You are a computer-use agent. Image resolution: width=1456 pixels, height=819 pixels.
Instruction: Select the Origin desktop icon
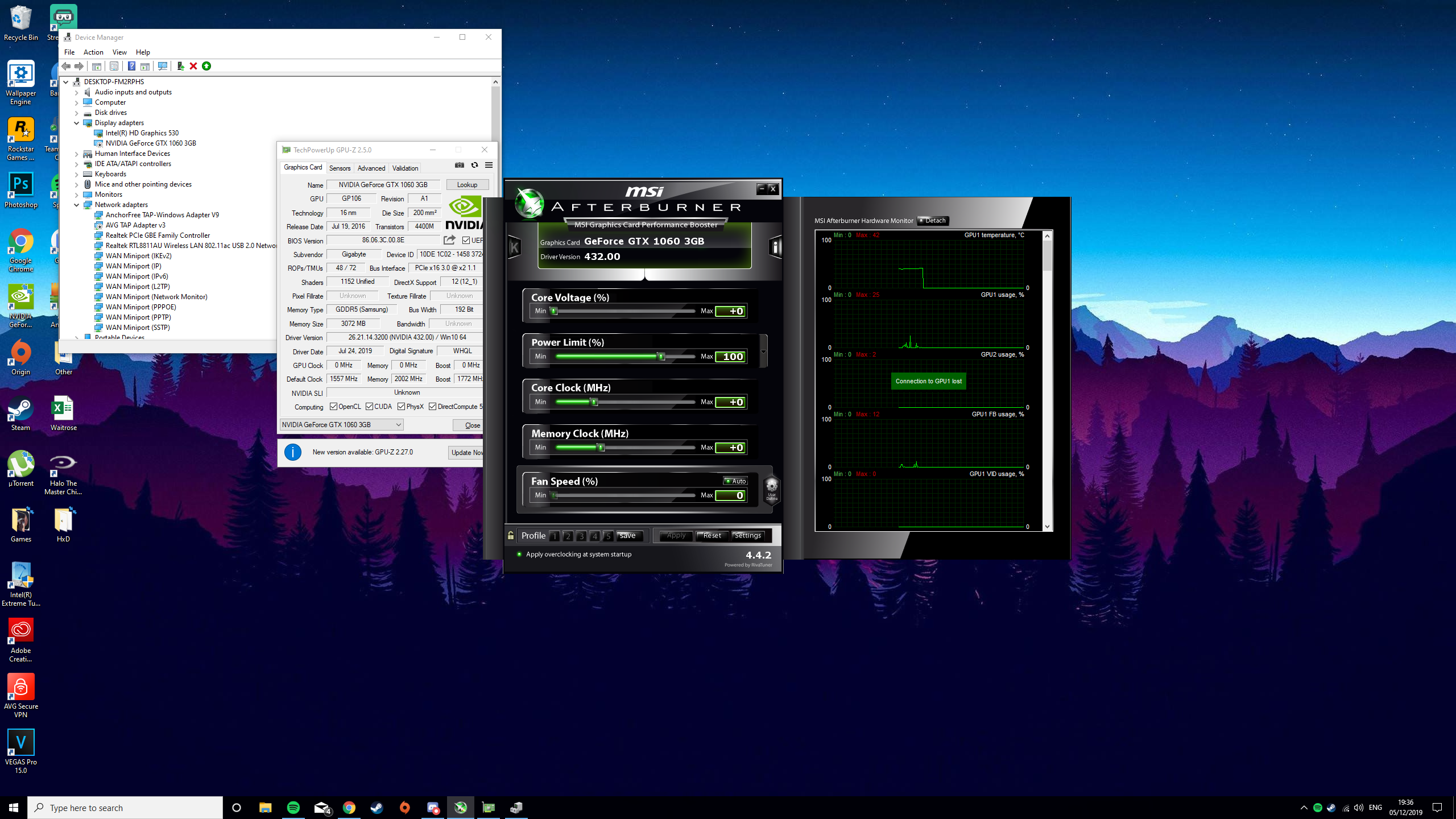pyautogui.click(x=21, y=358)
